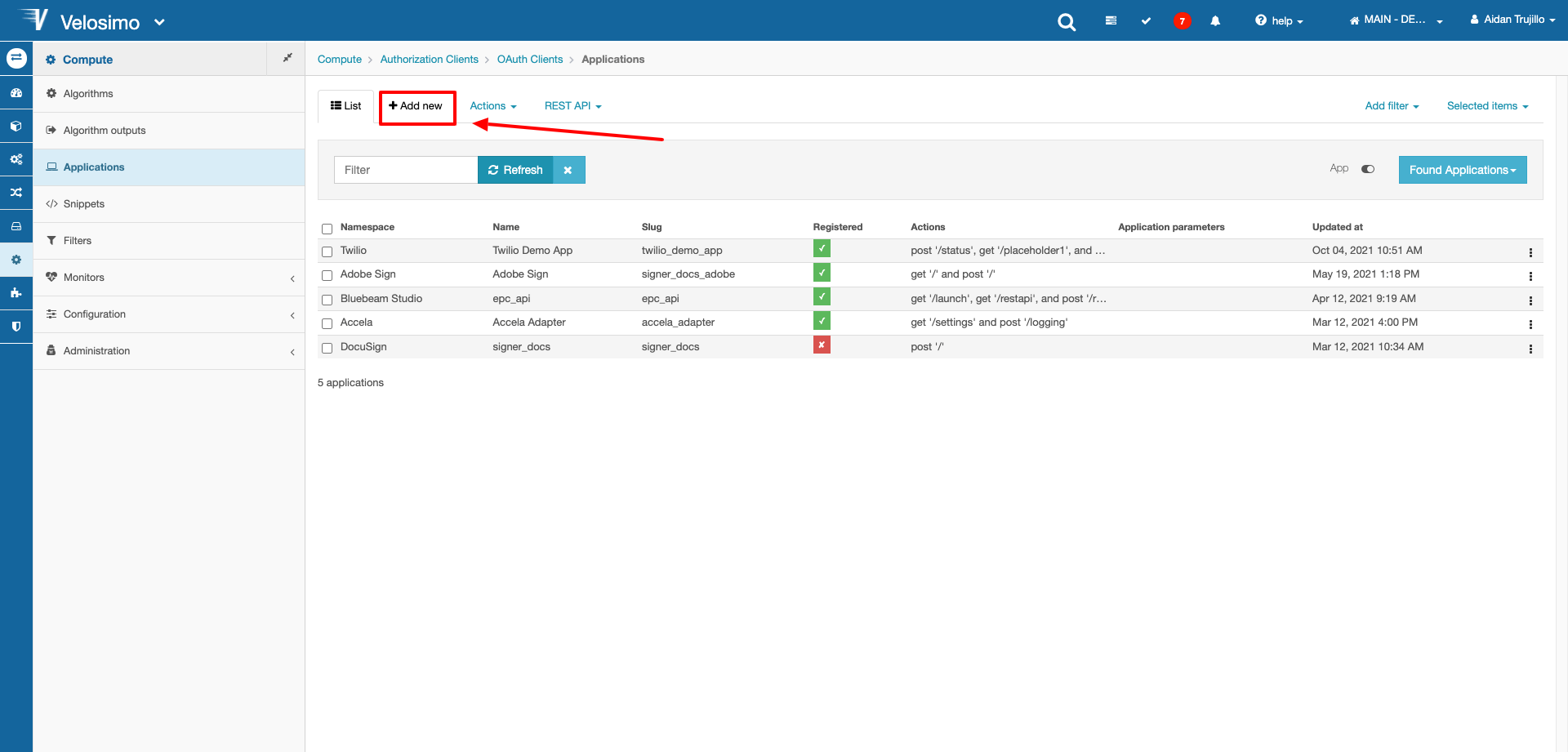
Task: Open row menu for Bluebeam Studio epc_api
Action: [x=1530, y=300]
